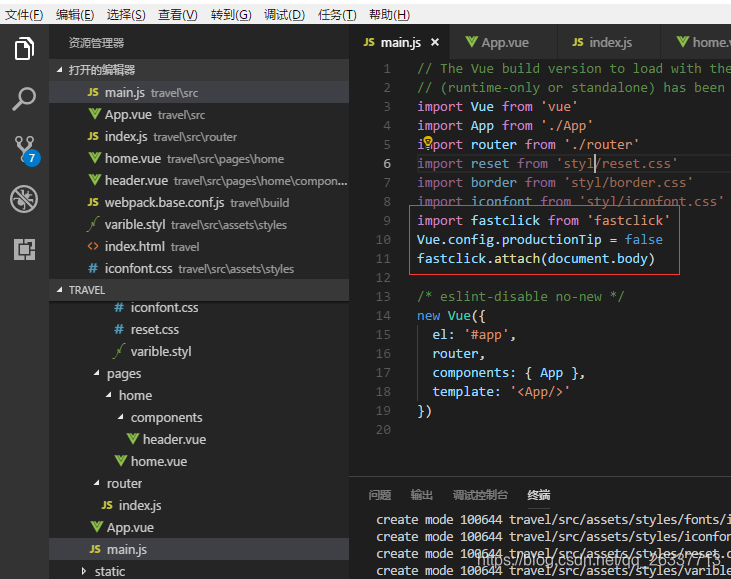Image resolution: width=731 pixels, height=579 pixels.
Task: Click JS icon beside index.js travel\src\router
Action: (x=93, y=136)
